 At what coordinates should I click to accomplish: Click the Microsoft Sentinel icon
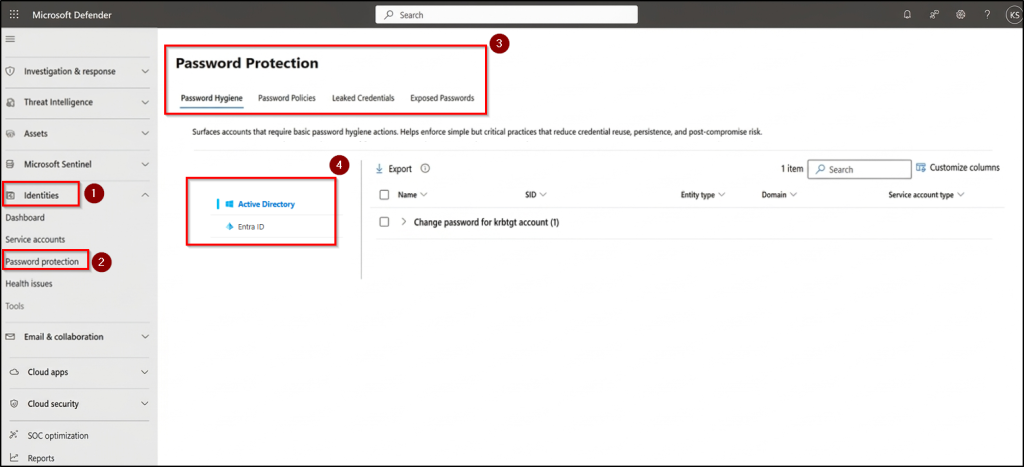click(10, 164)
